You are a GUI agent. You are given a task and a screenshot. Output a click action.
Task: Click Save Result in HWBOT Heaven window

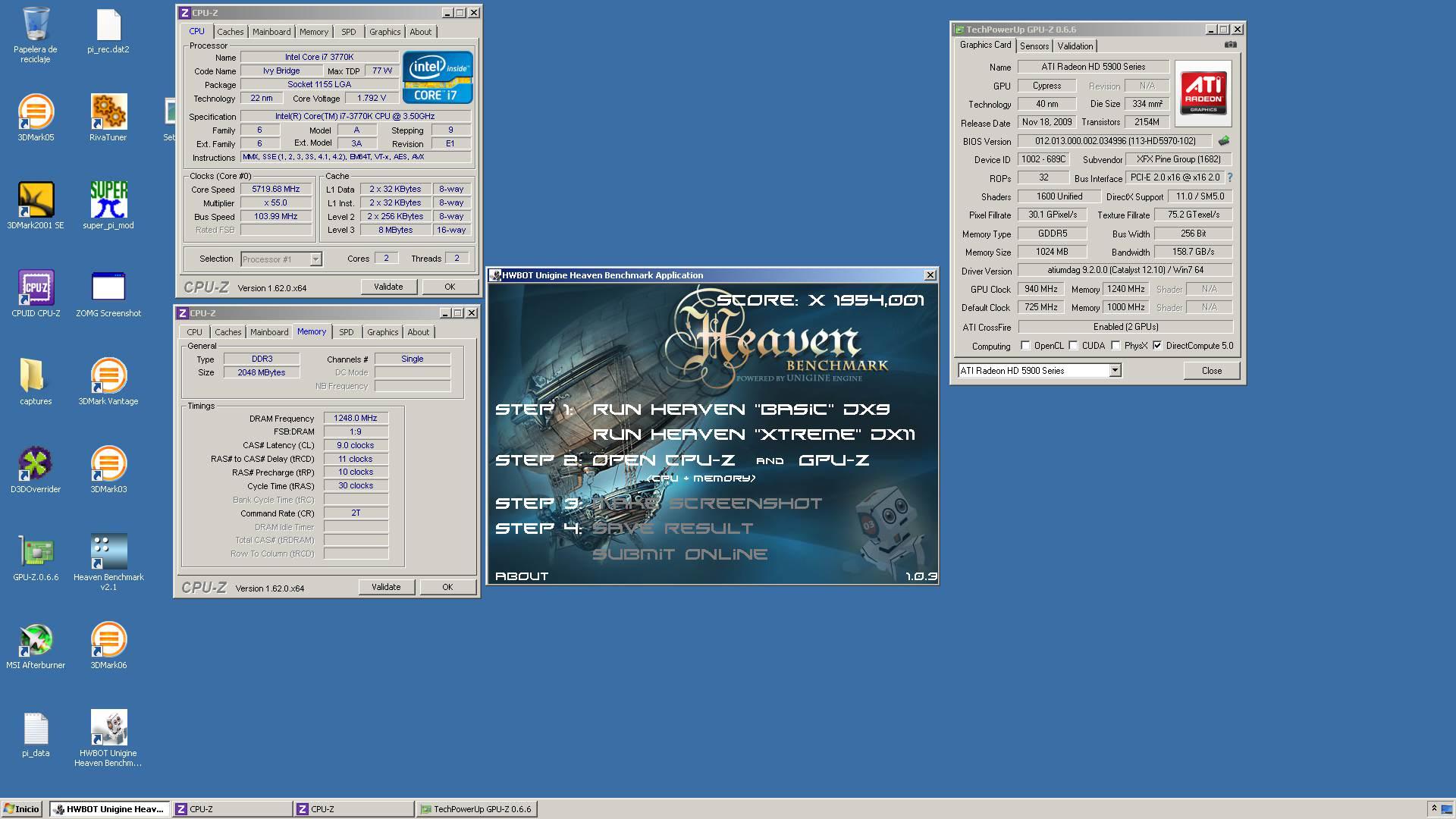click(x=673, y=529)
